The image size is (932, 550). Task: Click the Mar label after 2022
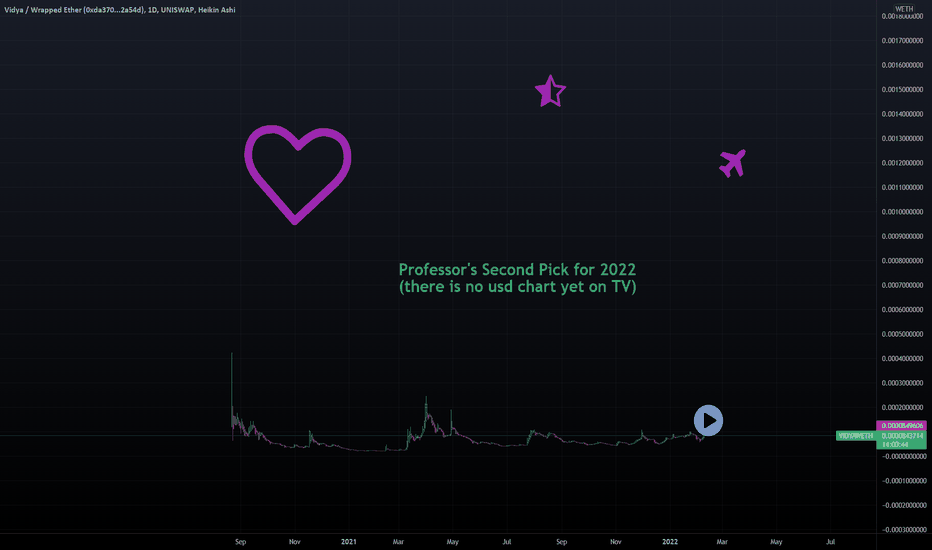tap(722, 542)
